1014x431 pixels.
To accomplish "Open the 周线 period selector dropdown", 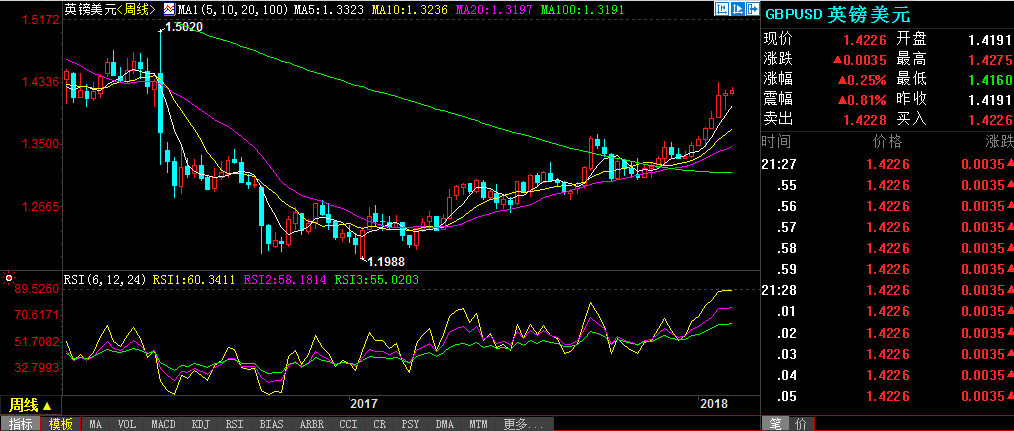I will (x=30, y=405).
